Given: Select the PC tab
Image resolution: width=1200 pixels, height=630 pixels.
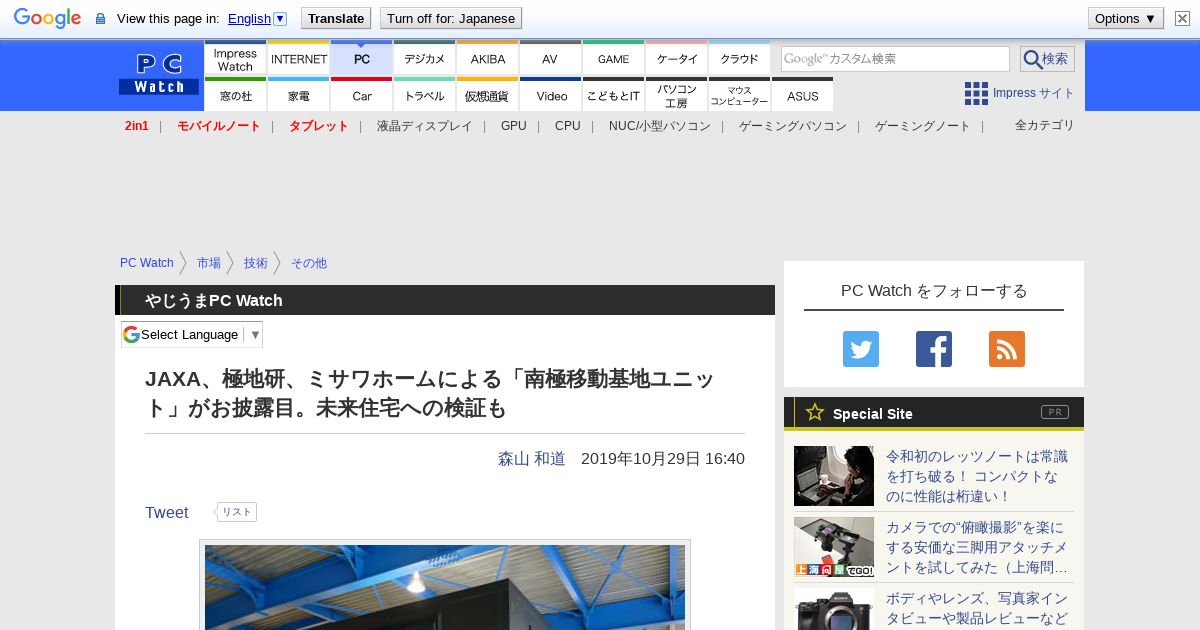Looking at the screenshot, I should tap(362, 59).
